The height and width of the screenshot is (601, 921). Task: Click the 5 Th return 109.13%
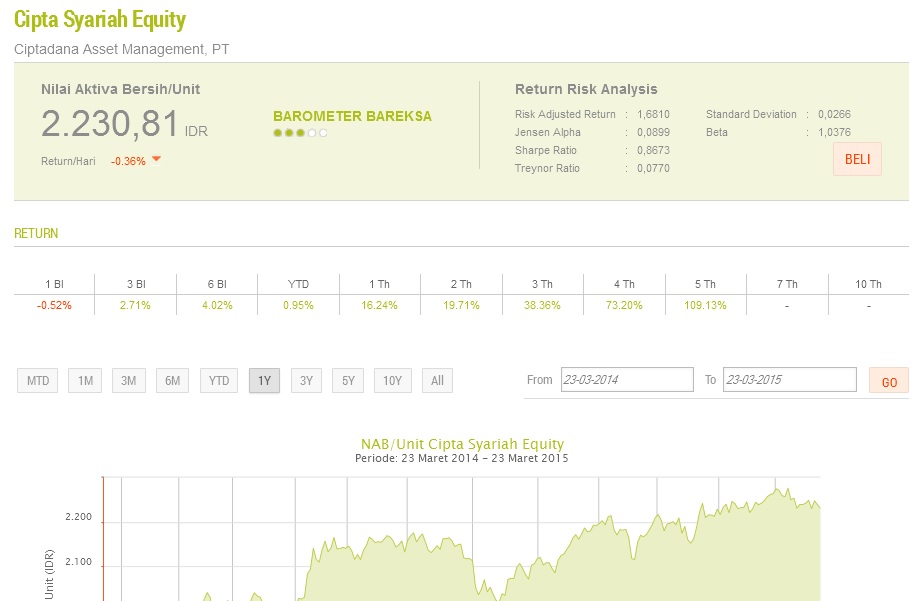pos(705,305)
